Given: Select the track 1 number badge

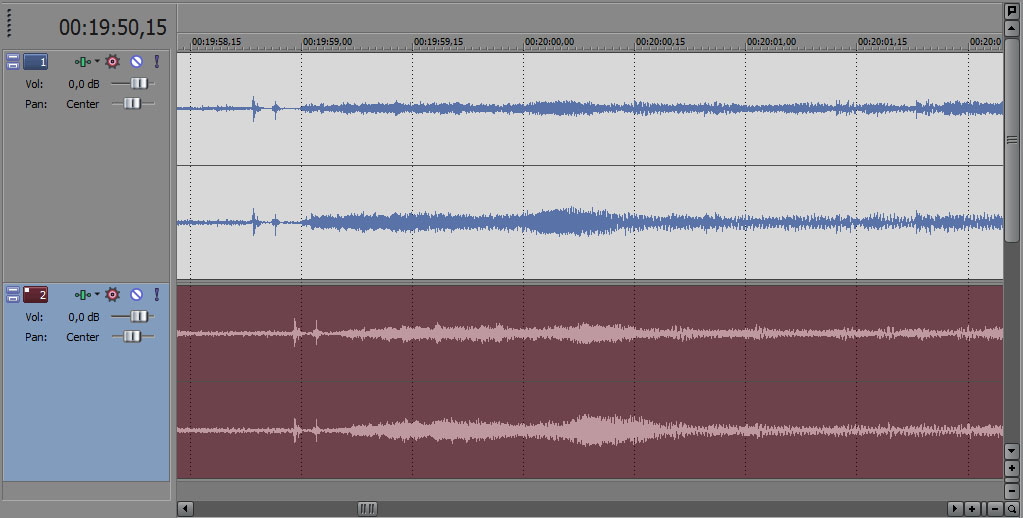Looking at the screenshot, I should click(x=36, y=62).
